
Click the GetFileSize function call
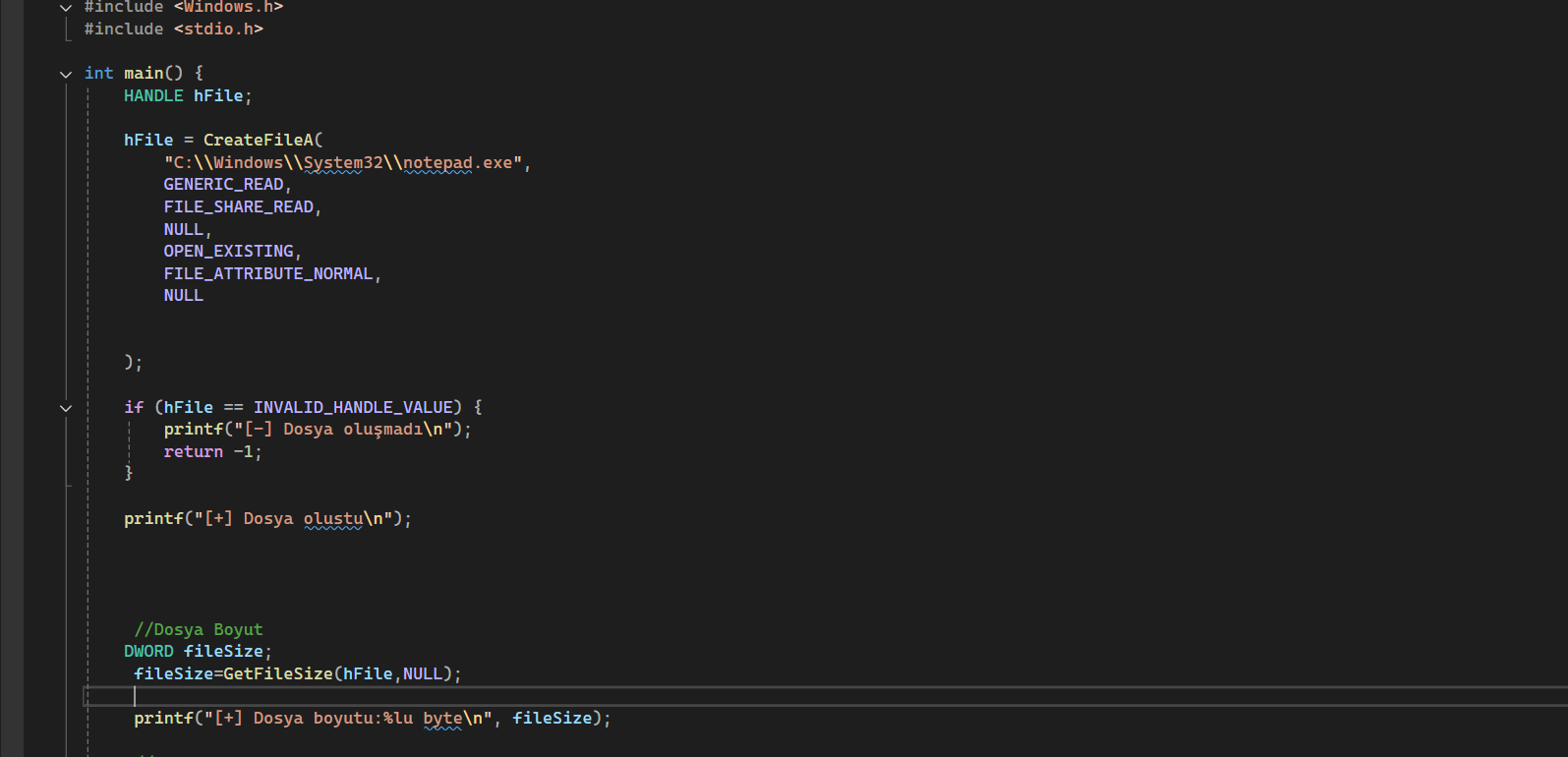tap(278, 673)
